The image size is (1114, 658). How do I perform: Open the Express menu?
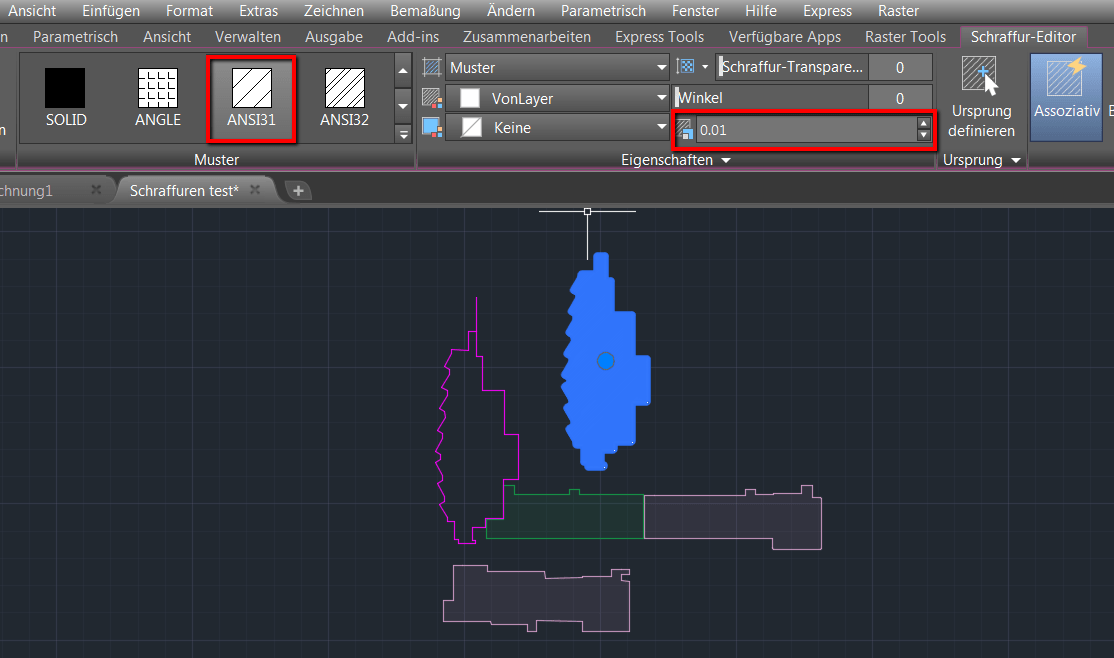(x=827, y=11)
